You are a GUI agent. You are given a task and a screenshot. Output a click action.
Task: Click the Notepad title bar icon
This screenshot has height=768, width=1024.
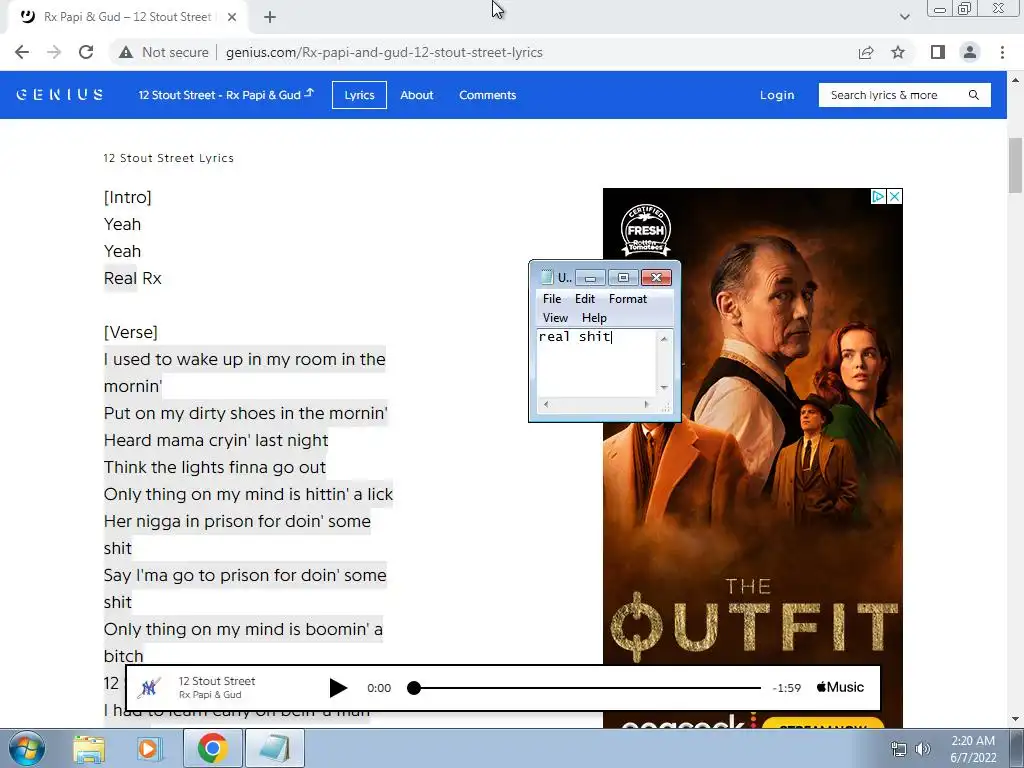547,278
